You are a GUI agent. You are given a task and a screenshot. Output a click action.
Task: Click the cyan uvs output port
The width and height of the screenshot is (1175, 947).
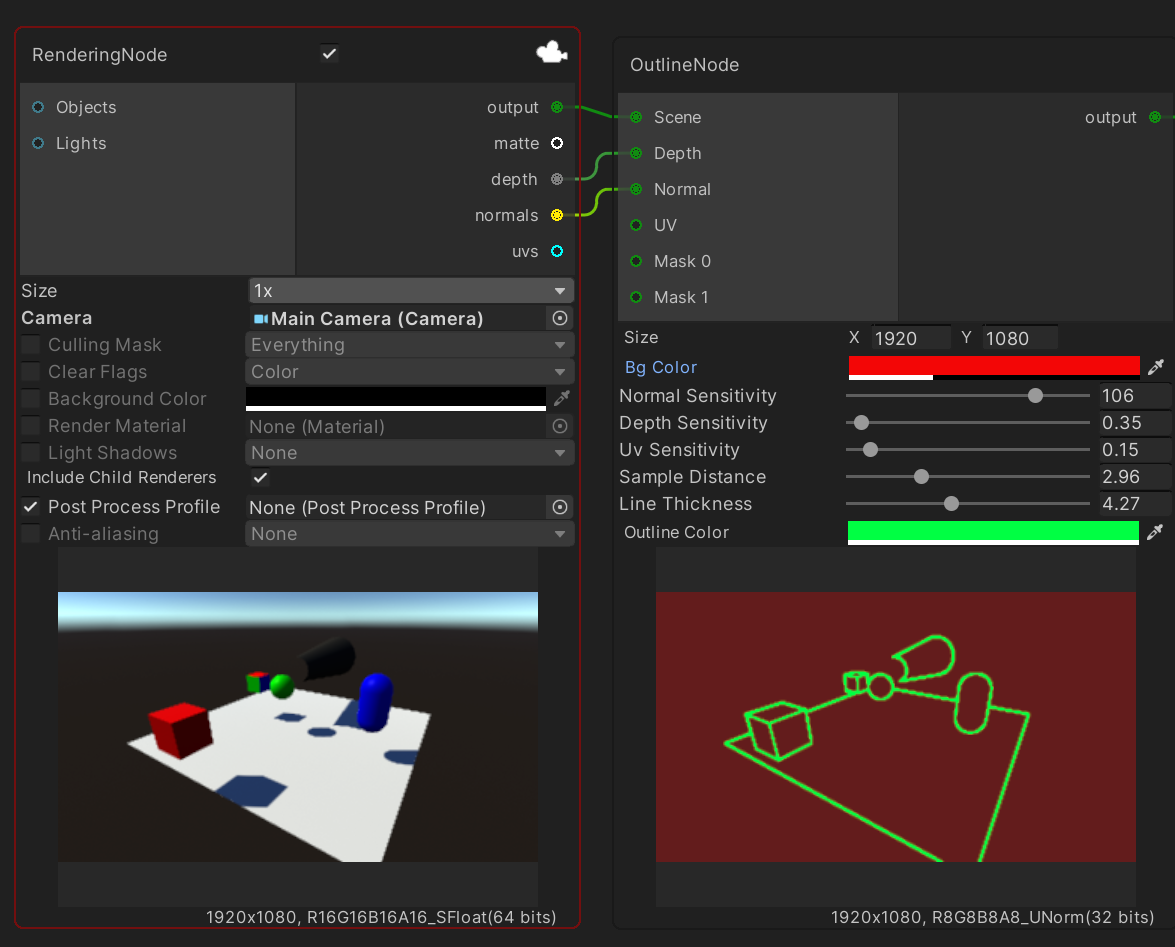tap(557, 251)
